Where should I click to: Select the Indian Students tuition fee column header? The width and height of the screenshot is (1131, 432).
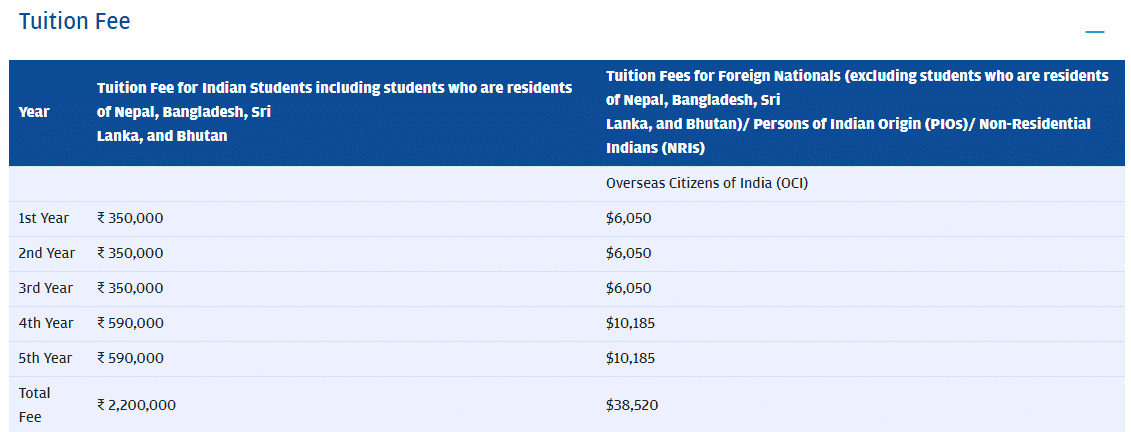coord(335,112)
